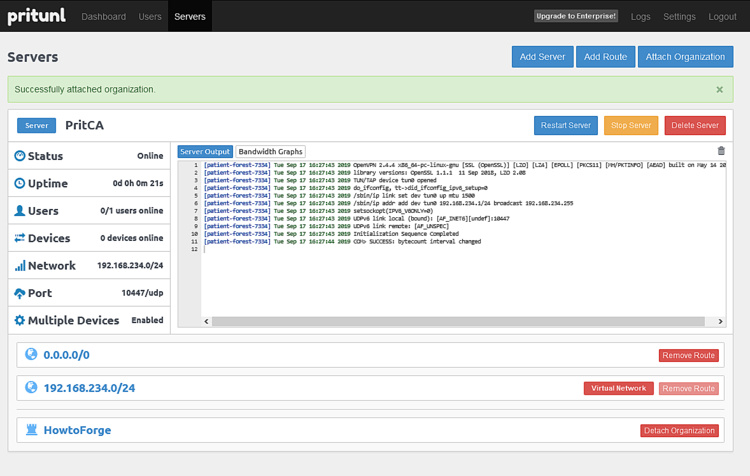This screenshot has width=750, height=476.
Task: Click the trash icon to clear server output
Action: [x=721, y=152]
